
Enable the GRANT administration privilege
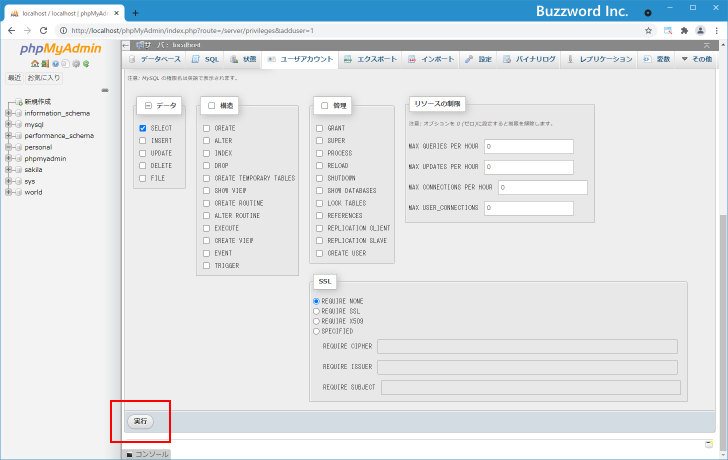pos(319,128)
